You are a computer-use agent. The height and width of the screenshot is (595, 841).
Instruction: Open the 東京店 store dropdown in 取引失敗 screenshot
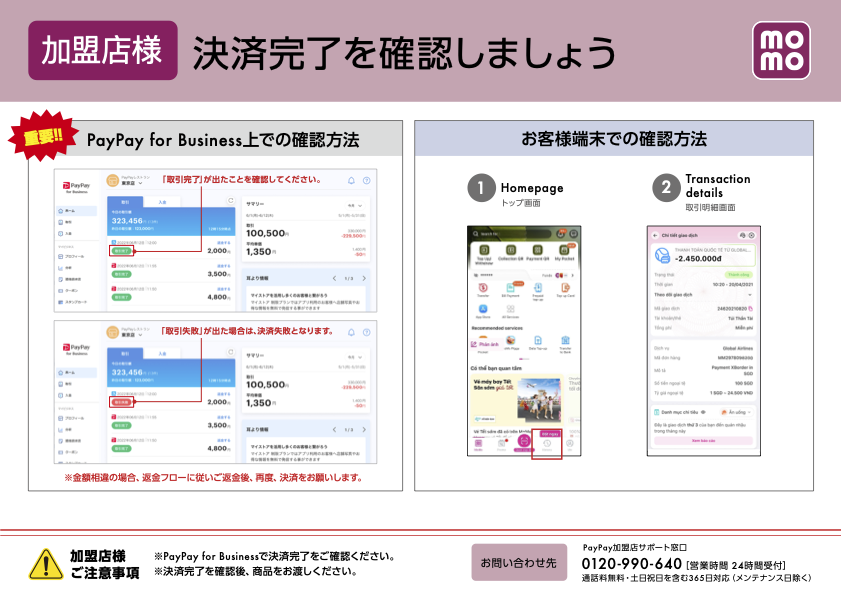pos(132,334)
